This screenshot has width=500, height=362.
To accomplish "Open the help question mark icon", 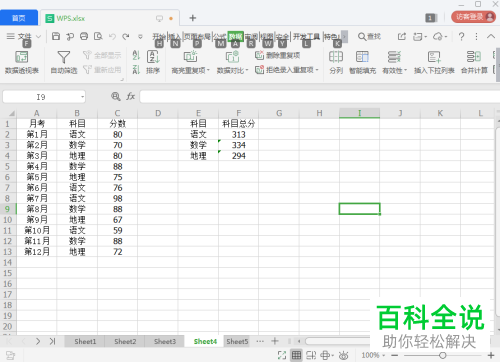I will point(461,36).
